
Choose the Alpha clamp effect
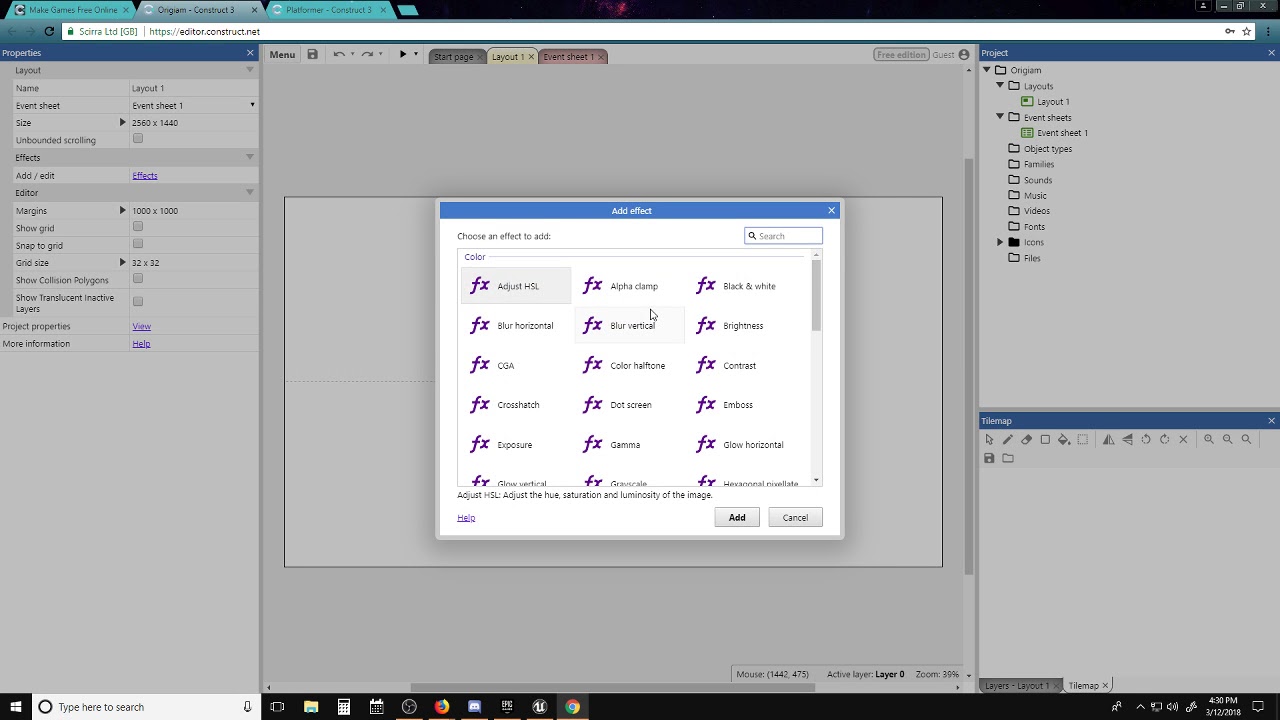point(629,286)
